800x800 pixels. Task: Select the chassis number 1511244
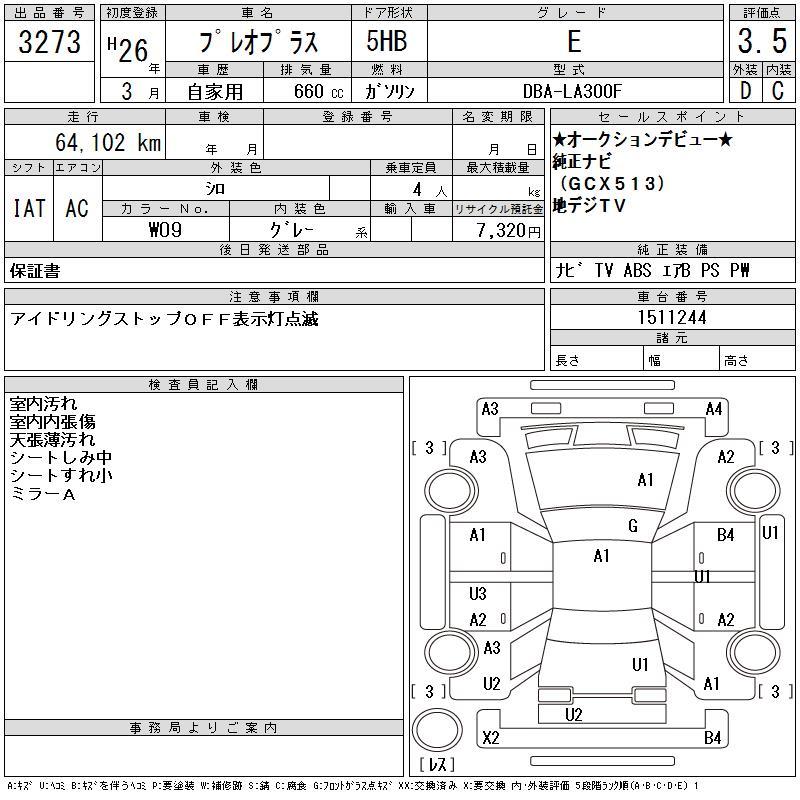(x=672, y=317)
